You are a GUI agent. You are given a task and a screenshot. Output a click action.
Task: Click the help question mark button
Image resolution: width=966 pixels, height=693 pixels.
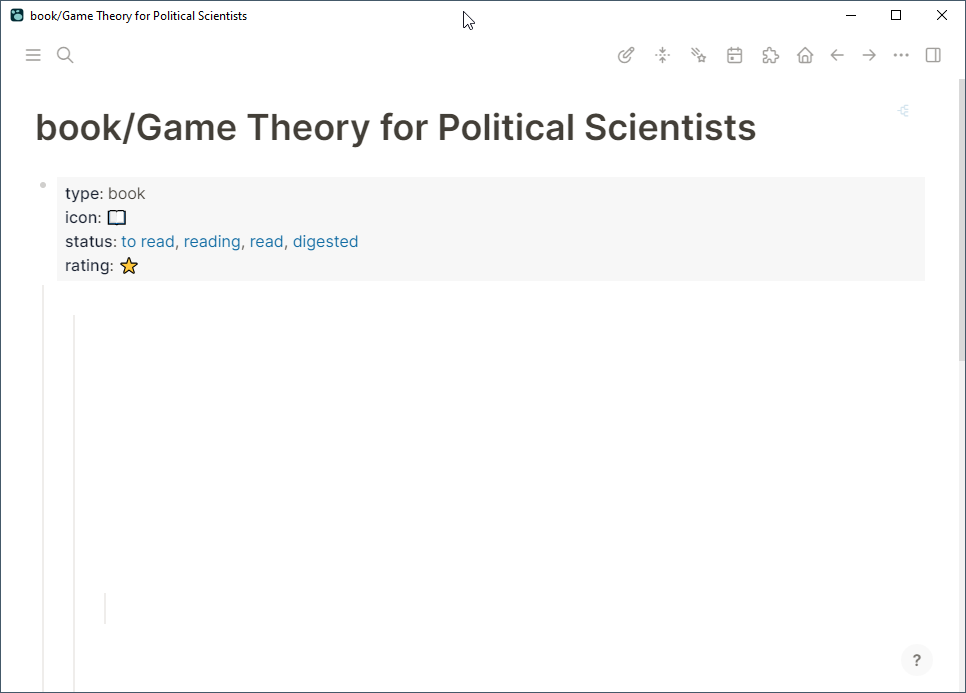[916, 660]
